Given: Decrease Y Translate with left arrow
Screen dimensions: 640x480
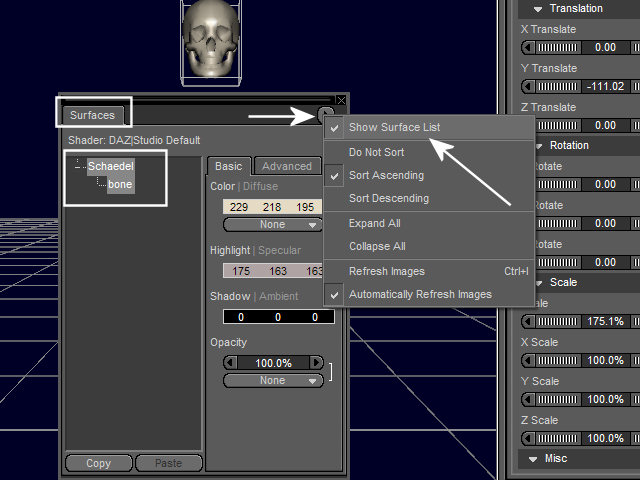Looking at the screenshot, I should coord(529,87).
